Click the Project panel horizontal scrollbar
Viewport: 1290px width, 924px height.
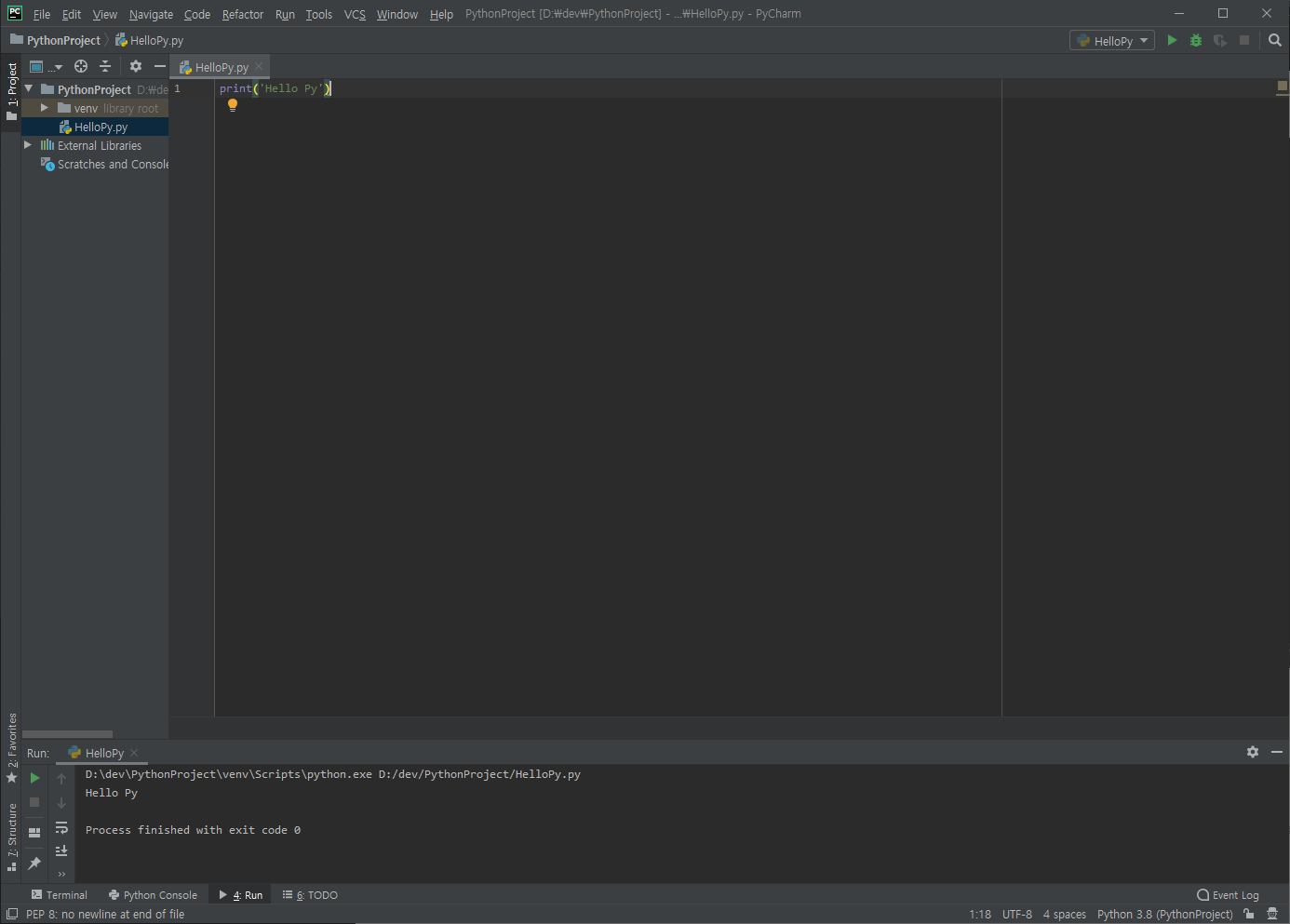coord(67,734)
